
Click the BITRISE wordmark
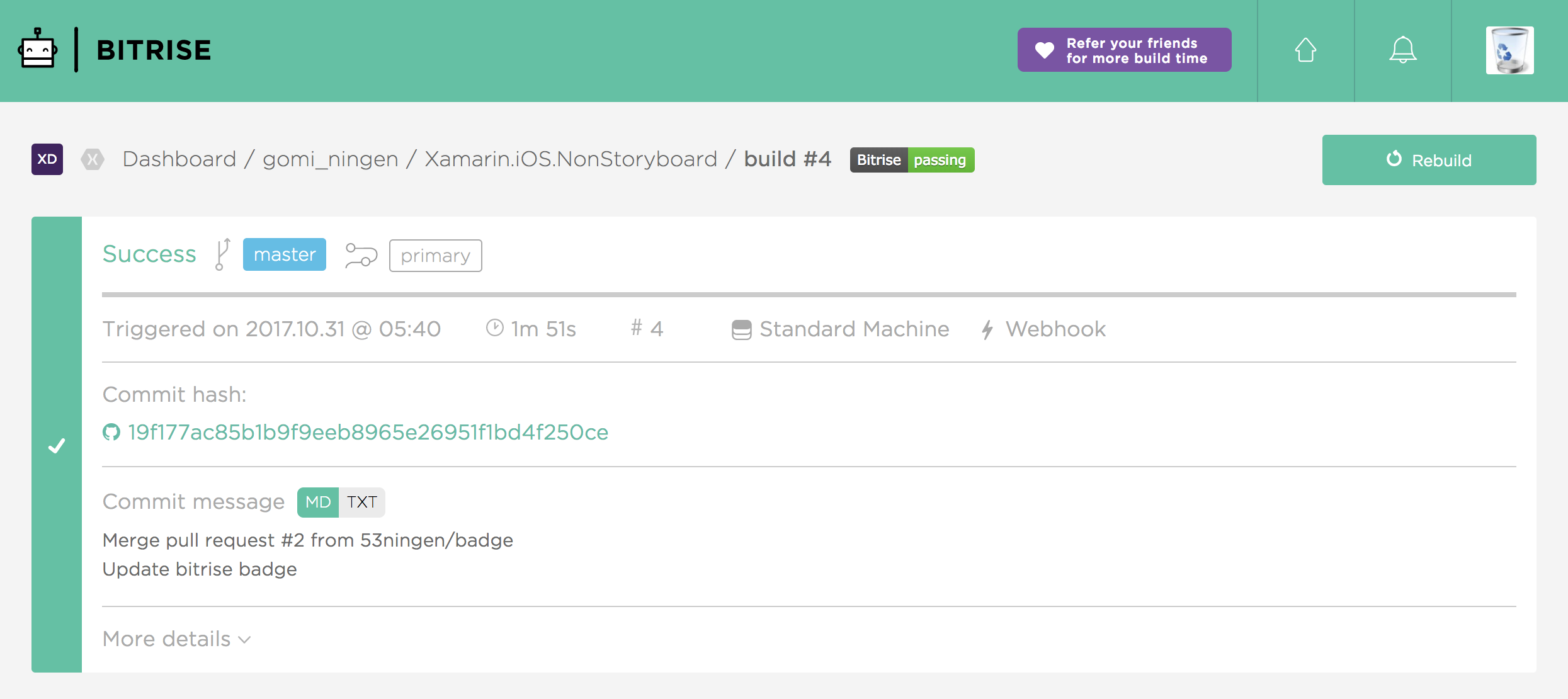(154, 50)
